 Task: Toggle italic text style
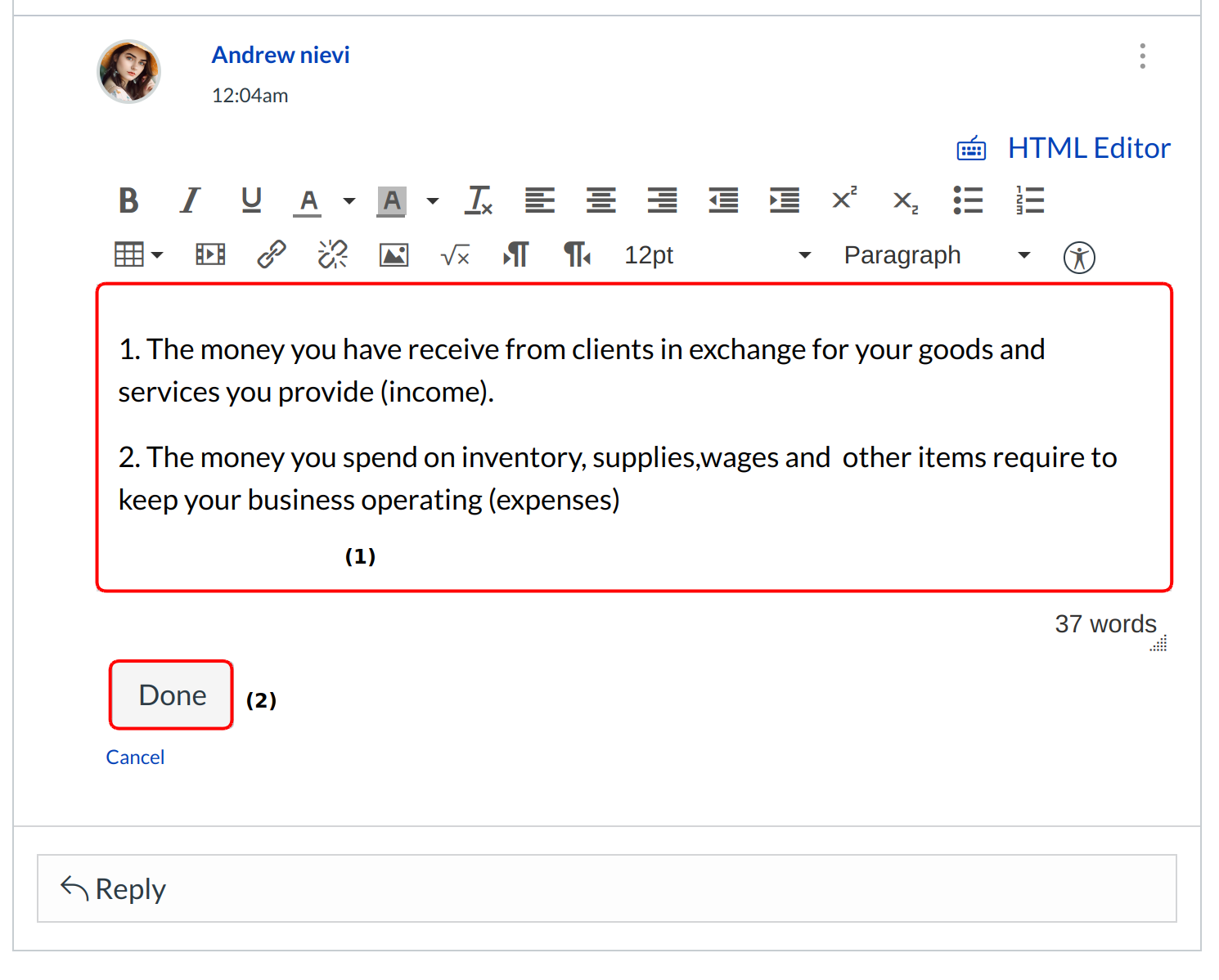tap(190, 200)
